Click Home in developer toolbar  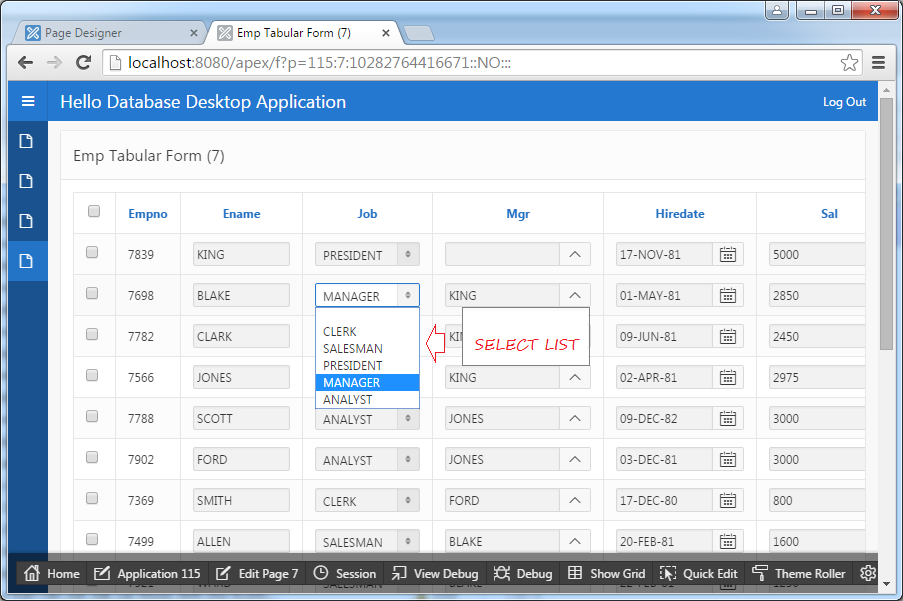point(51,573)
